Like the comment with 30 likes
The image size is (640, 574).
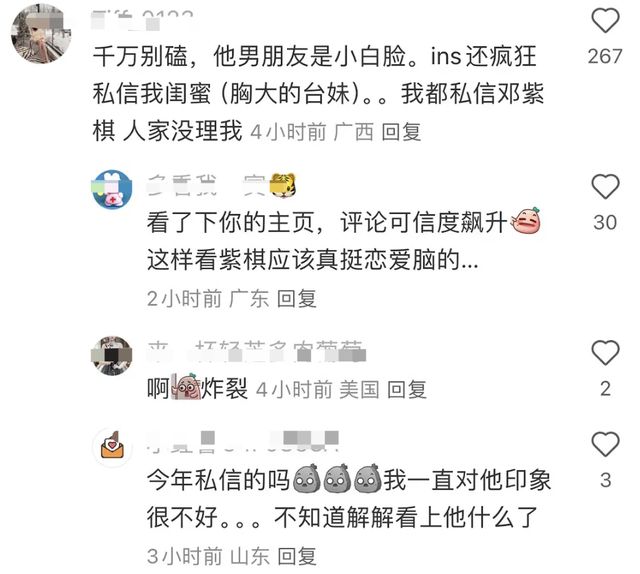605,187
